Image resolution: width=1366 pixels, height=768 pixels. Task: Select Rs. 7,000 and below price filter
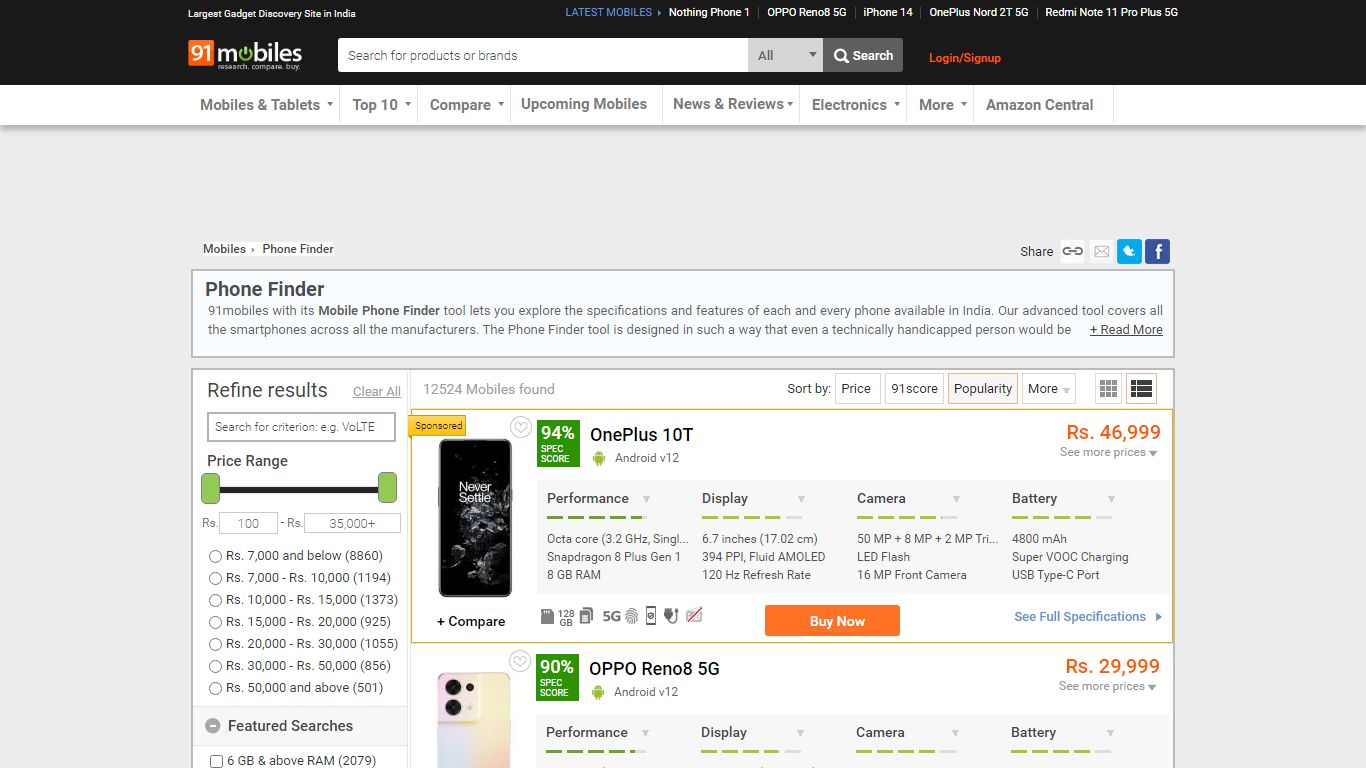click(215, 556)
